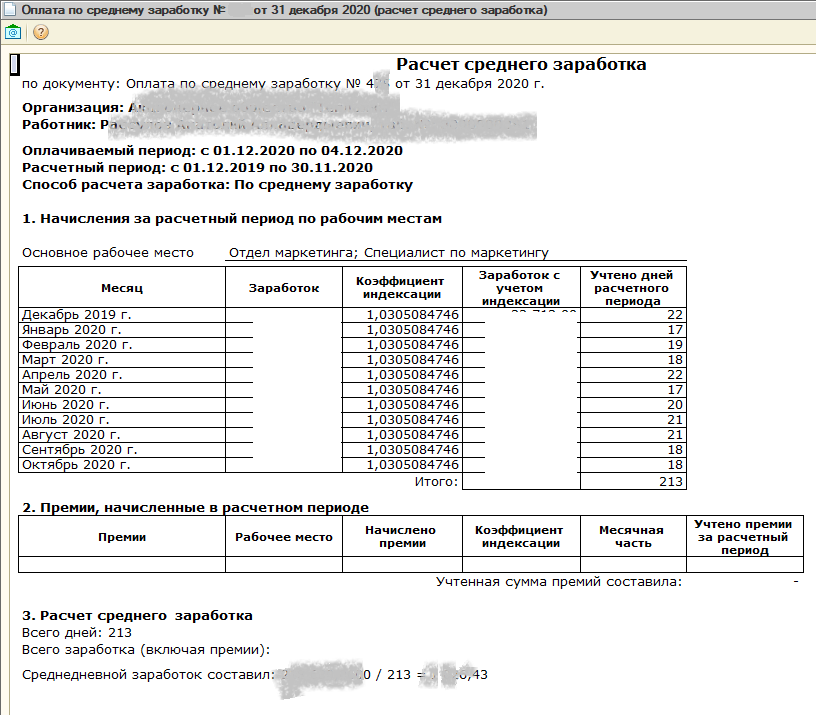This screenshot has width=816, height=715.
Task: Select the total days value 213 in table
Action: pyautogui.click(x=633, y=481)
